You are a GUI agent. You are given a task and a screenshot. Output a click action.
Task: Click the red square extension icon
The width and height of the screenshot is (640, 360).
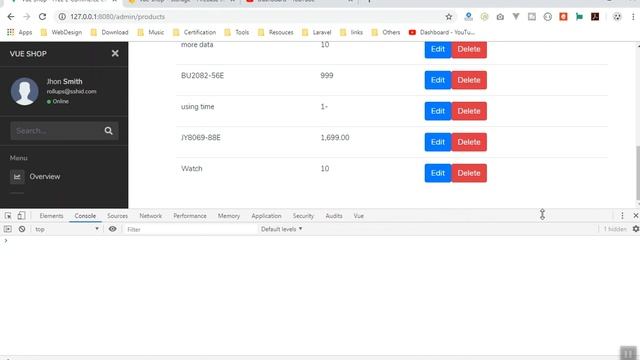pyautogui.click(x=563, y=17)
